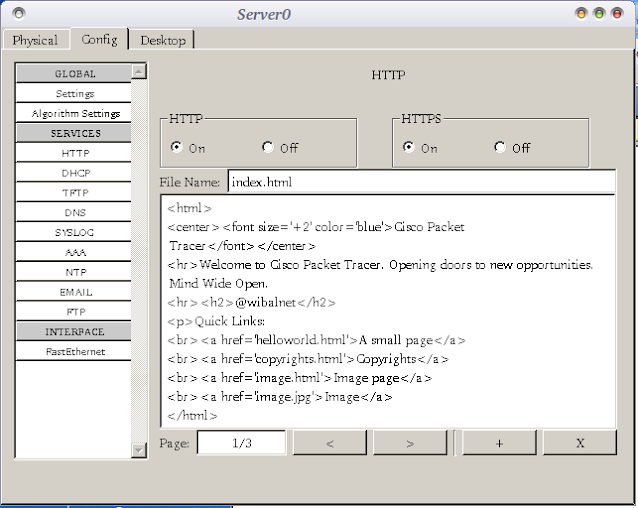Click the INTERFACE section header
This screenshot has height=508, width=638.
click(x=74, y=331)
